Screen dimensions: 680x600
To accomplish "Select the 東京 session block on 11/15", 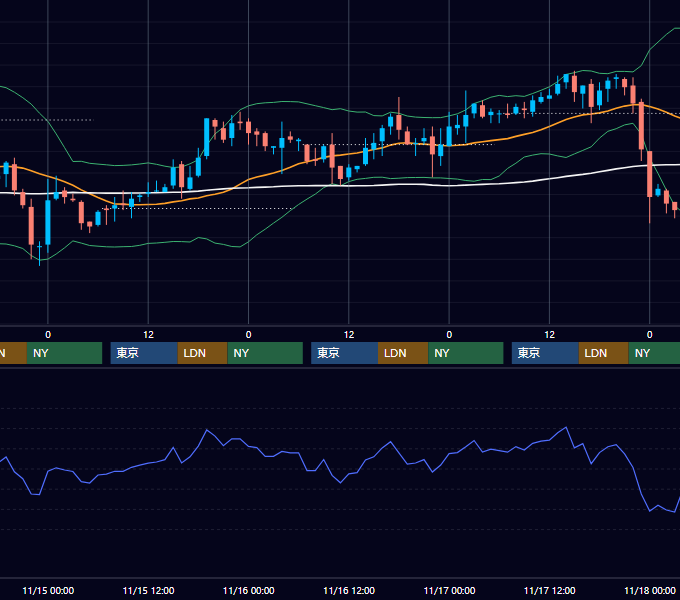I will [144, 353].
